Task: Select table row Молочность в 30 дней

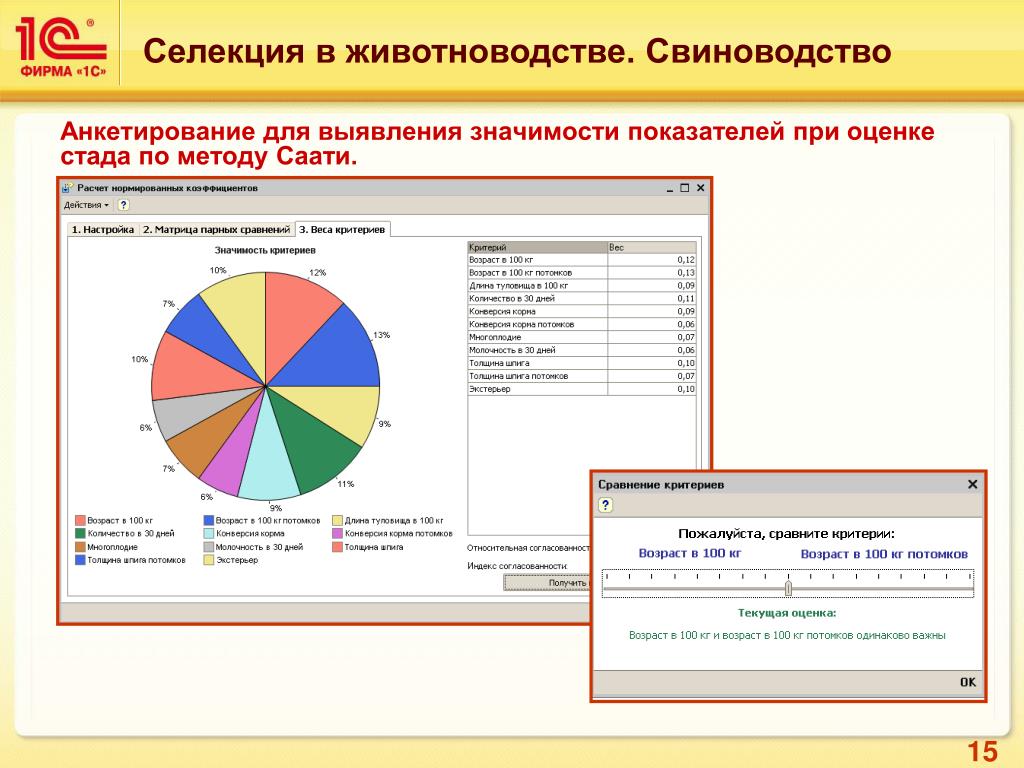Action: 582,350
